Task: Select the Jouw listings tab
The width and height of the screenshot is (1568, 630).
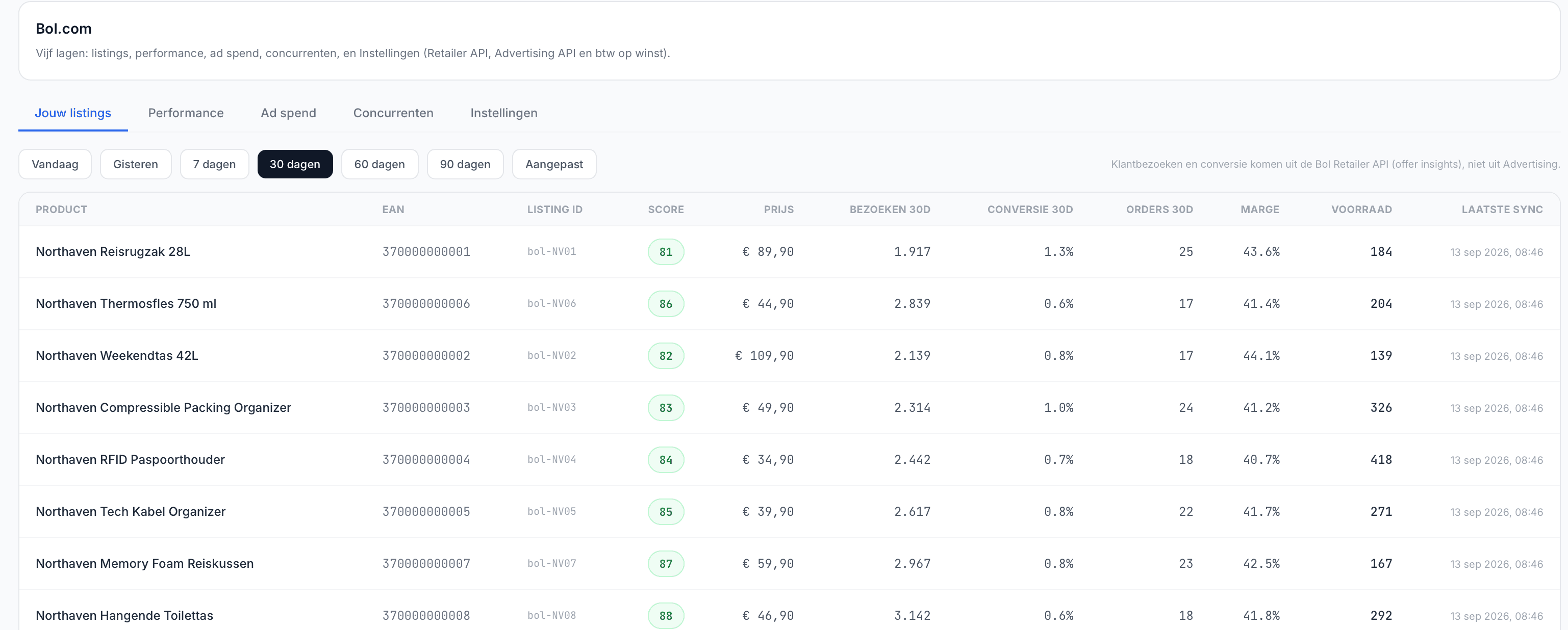Action: 73,113
